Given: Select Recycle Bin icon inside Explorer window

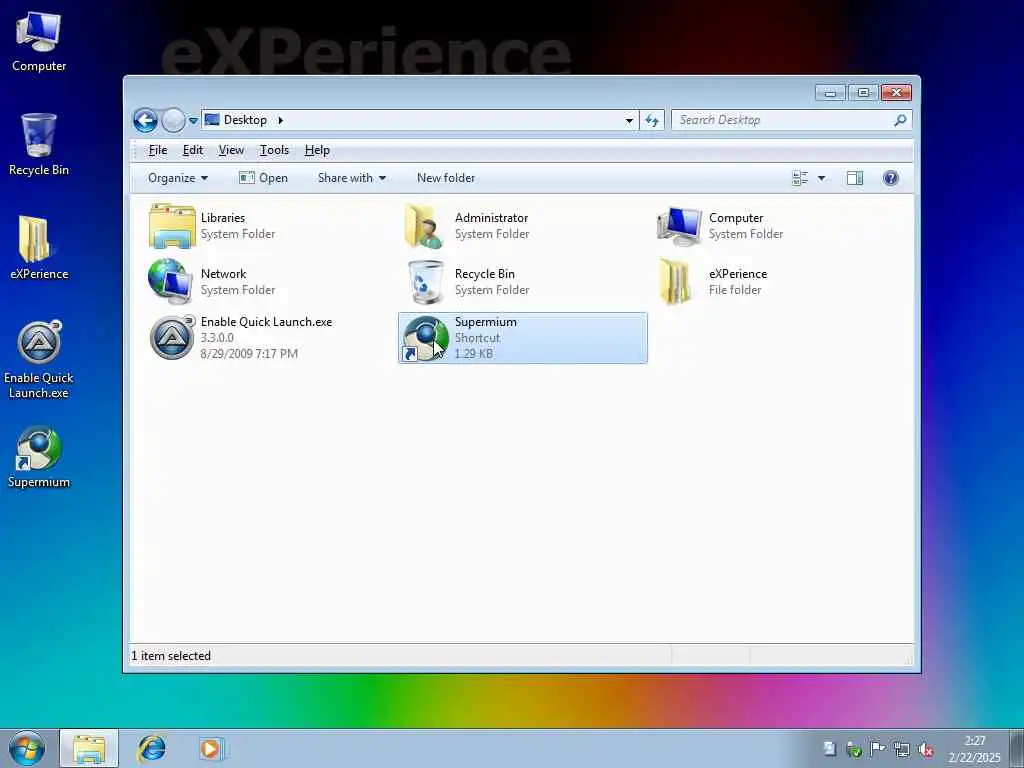Looking at the screenshot, I should [425, 281].
